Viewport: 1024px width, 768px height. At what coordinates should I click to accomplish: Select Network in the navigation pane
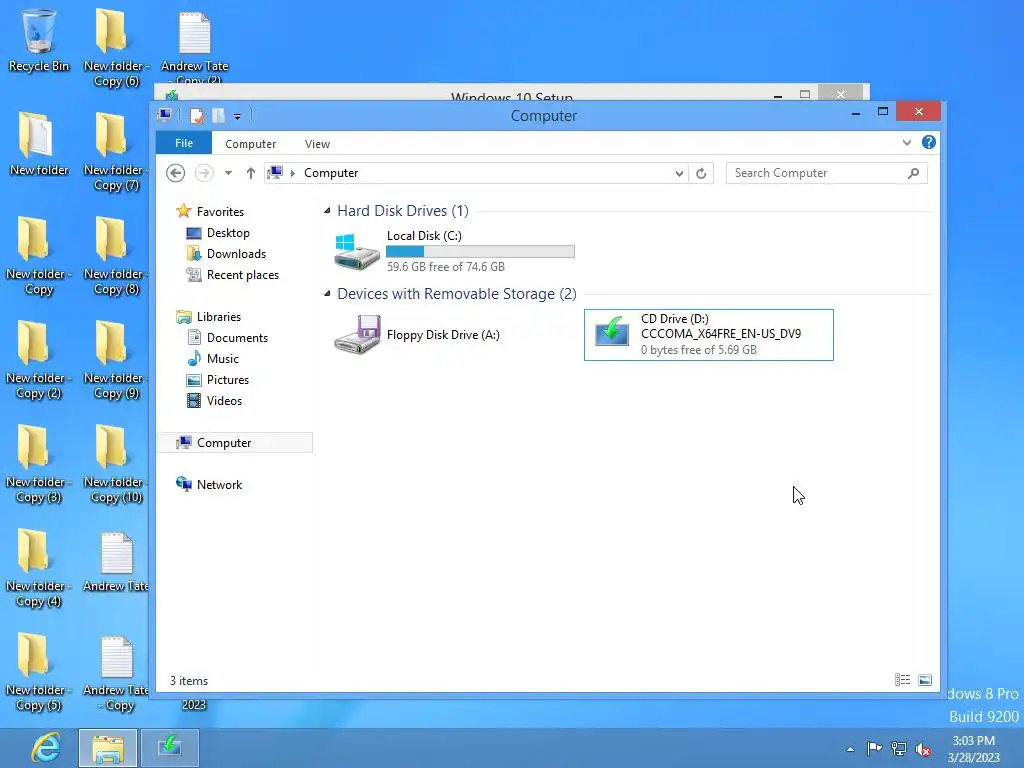219,485
